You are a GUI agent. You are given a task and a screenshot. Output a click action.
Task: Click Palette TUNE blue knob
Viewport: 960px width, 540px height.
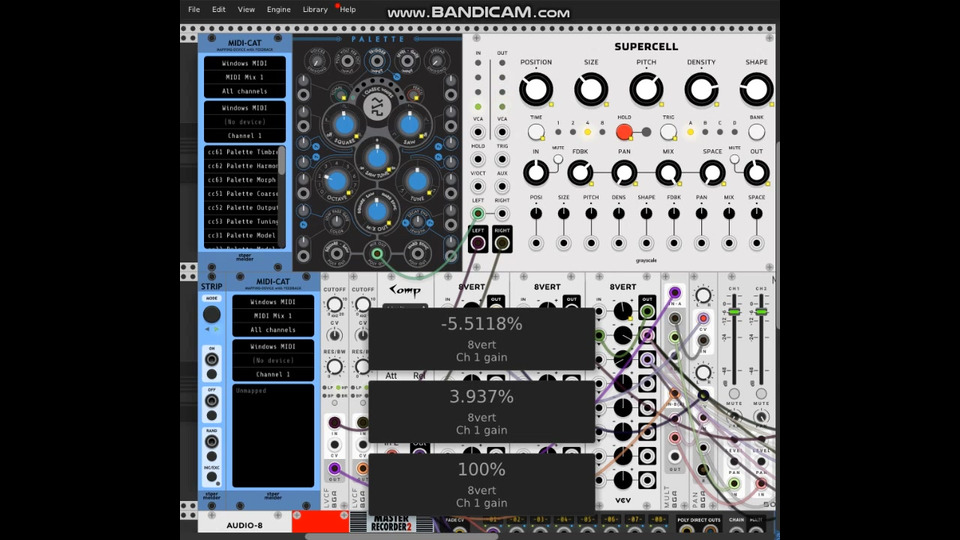[418, 181]
